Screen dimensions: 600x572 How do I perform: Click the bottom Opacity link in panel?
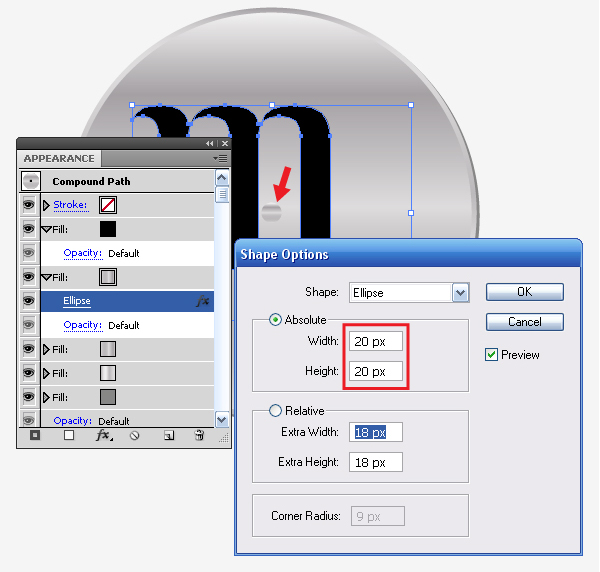[73, 421]
